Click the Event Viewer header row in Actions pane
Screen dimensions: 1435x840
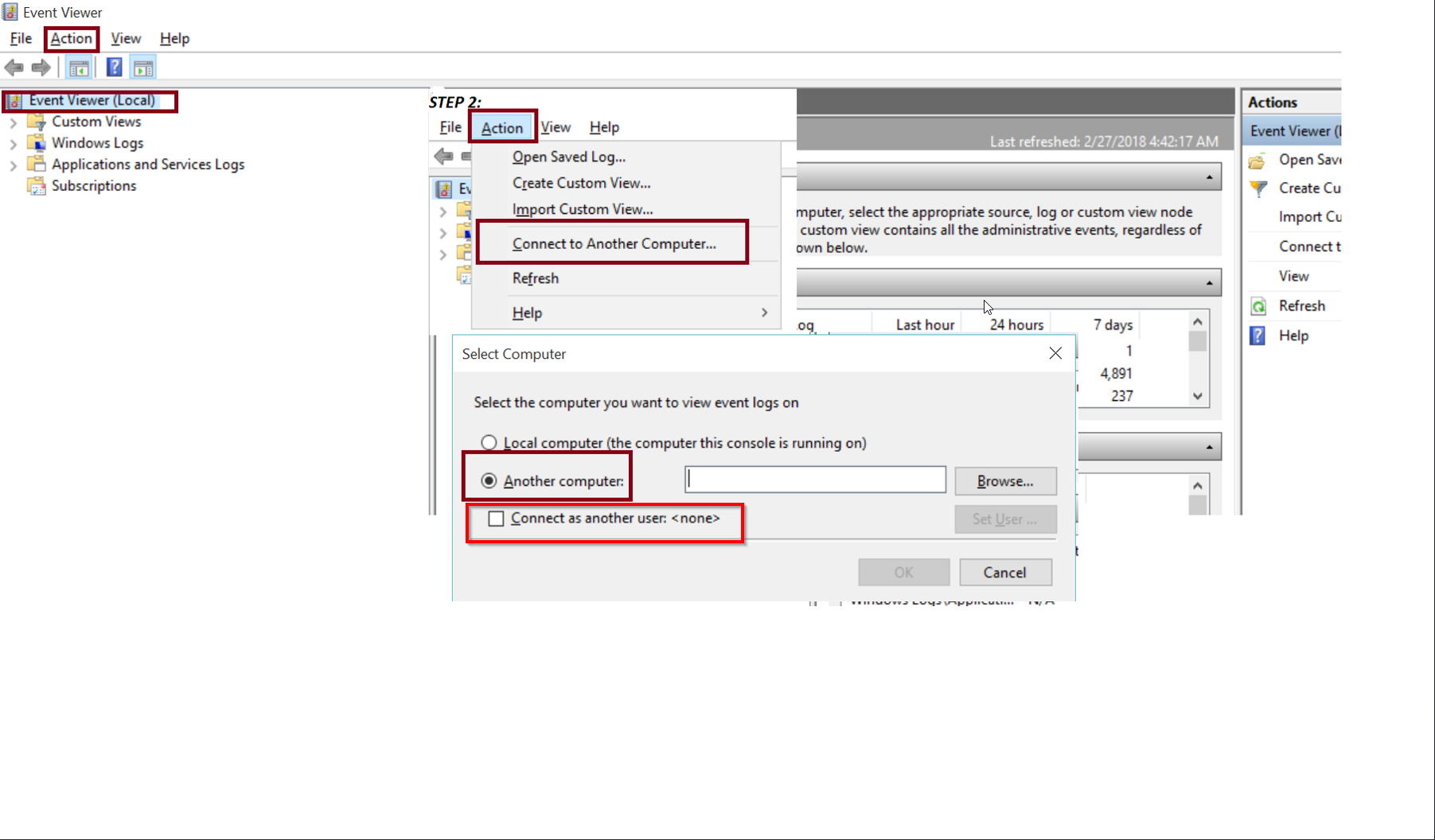1292,131
